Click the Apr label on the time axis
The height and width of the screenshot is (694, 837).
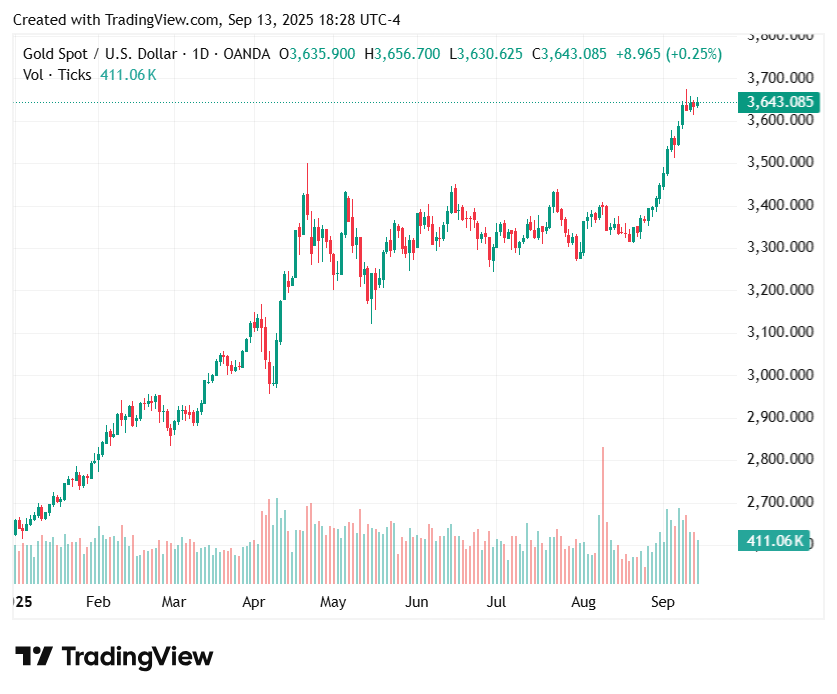(254, 602)
